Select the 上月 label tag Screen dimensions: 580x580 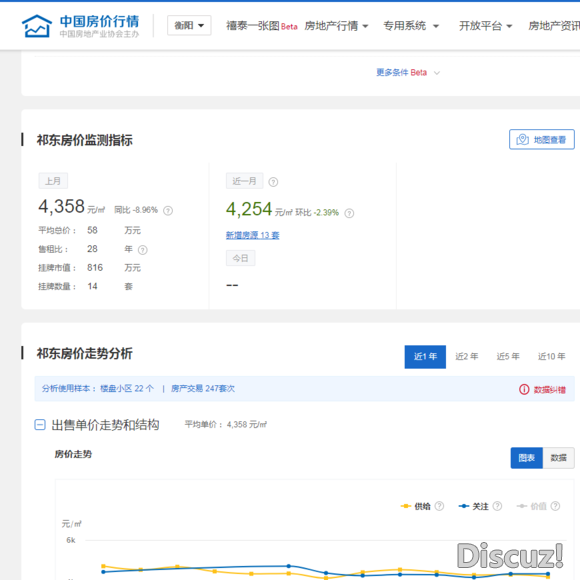[x=53, y=181]
